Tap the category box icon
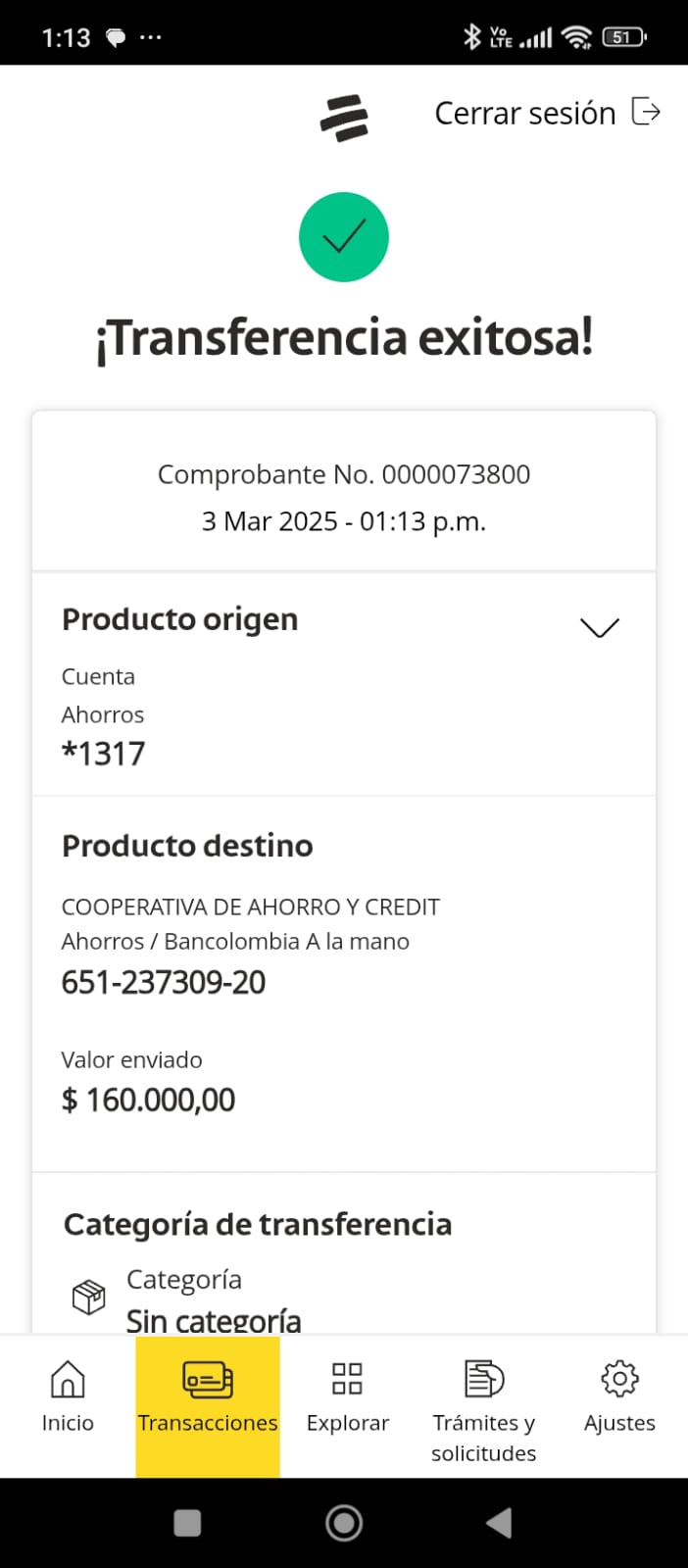This screenshot has width=688, height=1568. (88, 1298)
